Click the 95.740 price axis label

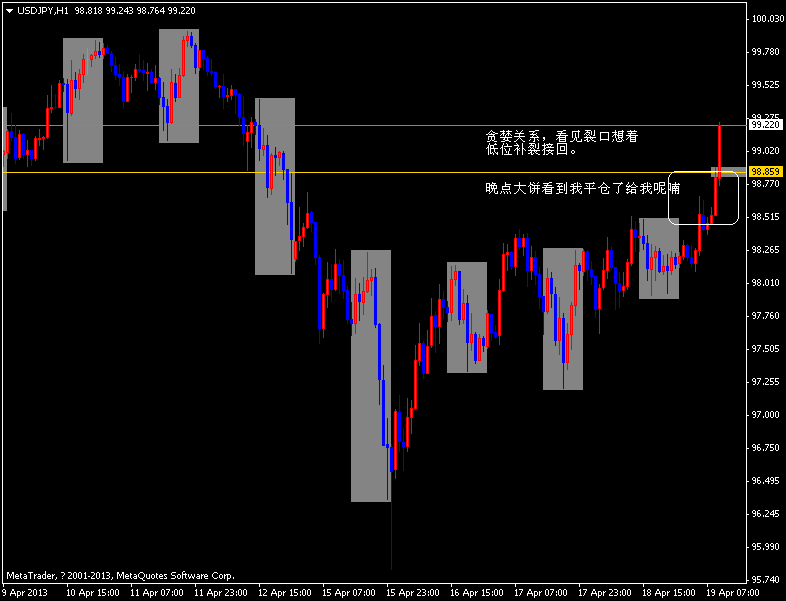pos(765,579)
